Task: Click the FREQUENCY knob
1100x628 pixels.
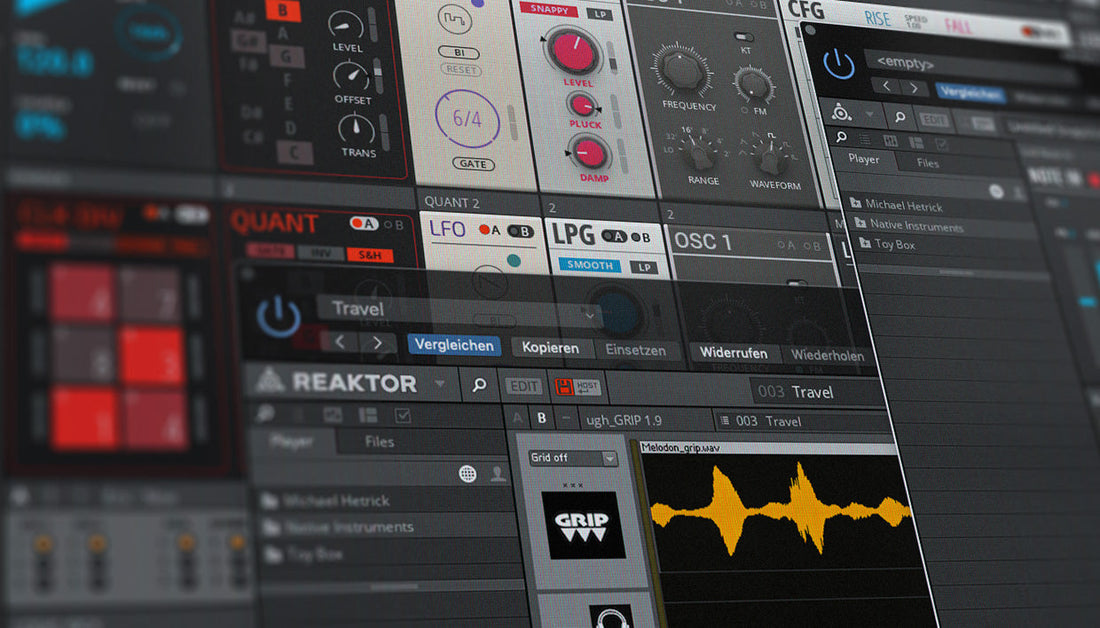Action: click(x=682, y=69)
